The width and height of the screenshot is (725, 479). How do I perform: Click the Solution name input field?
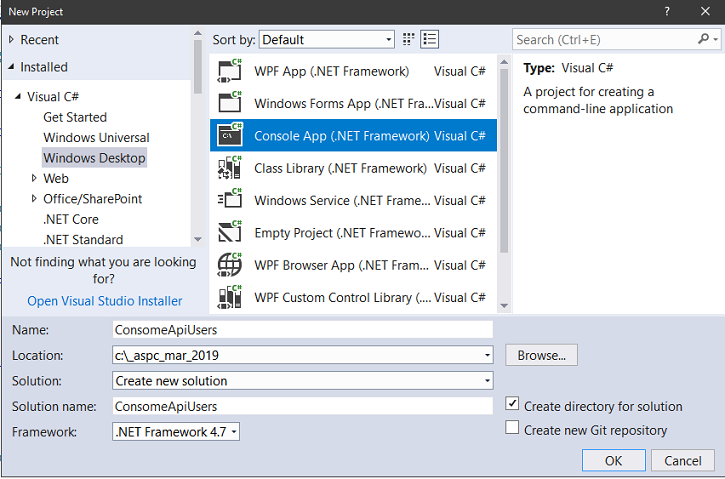coord(302,406)
